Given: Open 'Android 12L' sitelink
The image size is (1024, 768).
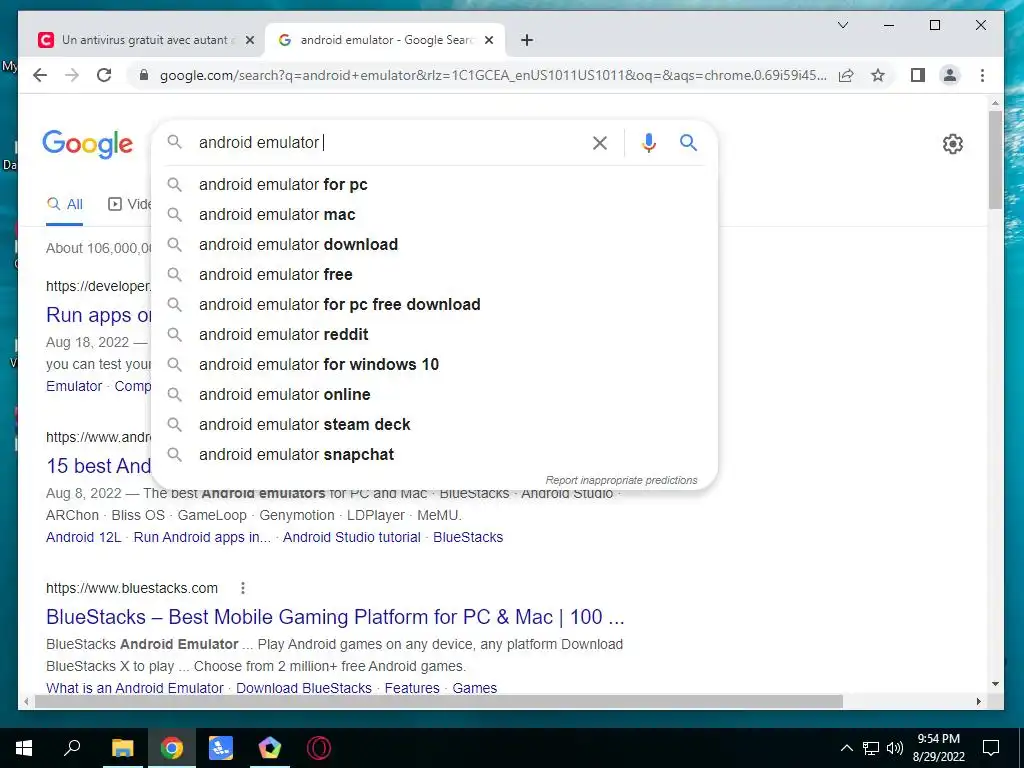Looking at the screenshot, I should [84, 537].
